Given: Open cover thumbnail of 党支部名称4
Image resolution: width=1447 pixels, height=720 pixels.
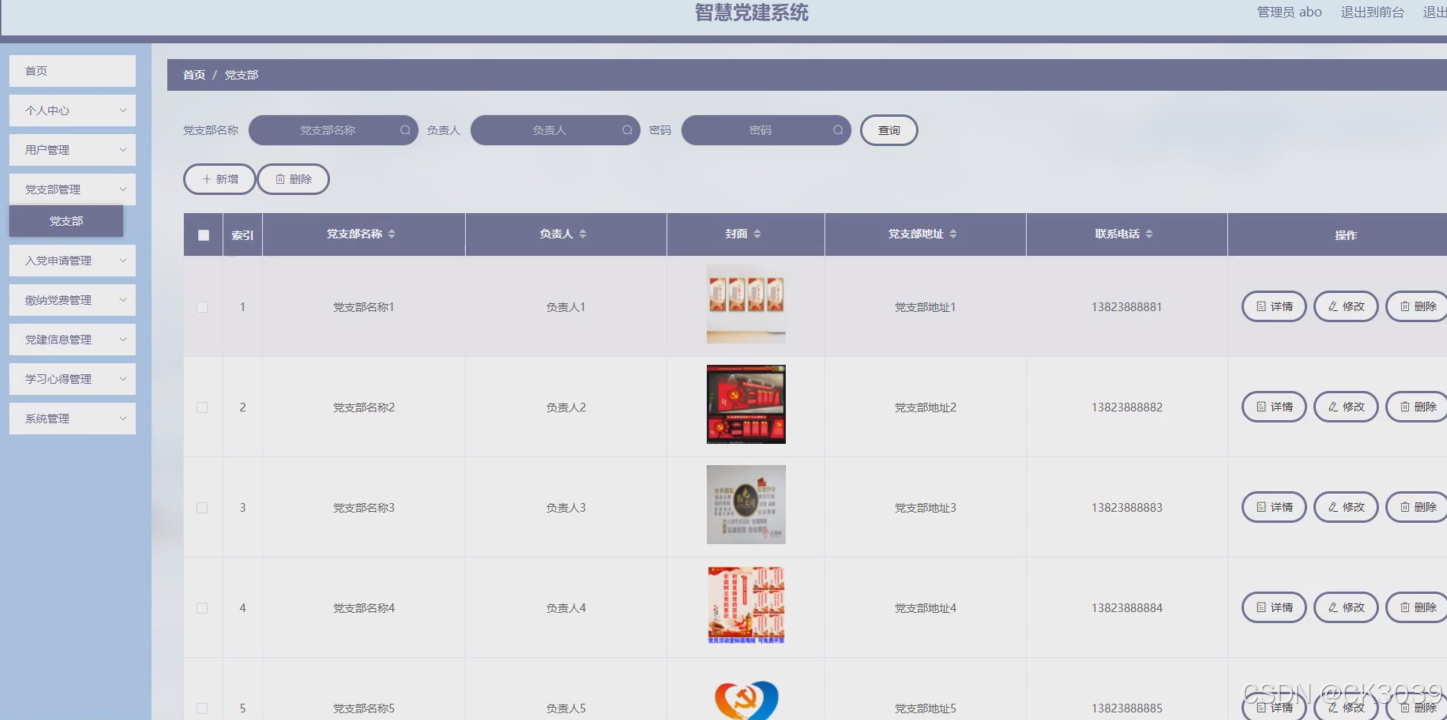Looking at the screenshot, I should pyautogui.click(x=746, y=605).
